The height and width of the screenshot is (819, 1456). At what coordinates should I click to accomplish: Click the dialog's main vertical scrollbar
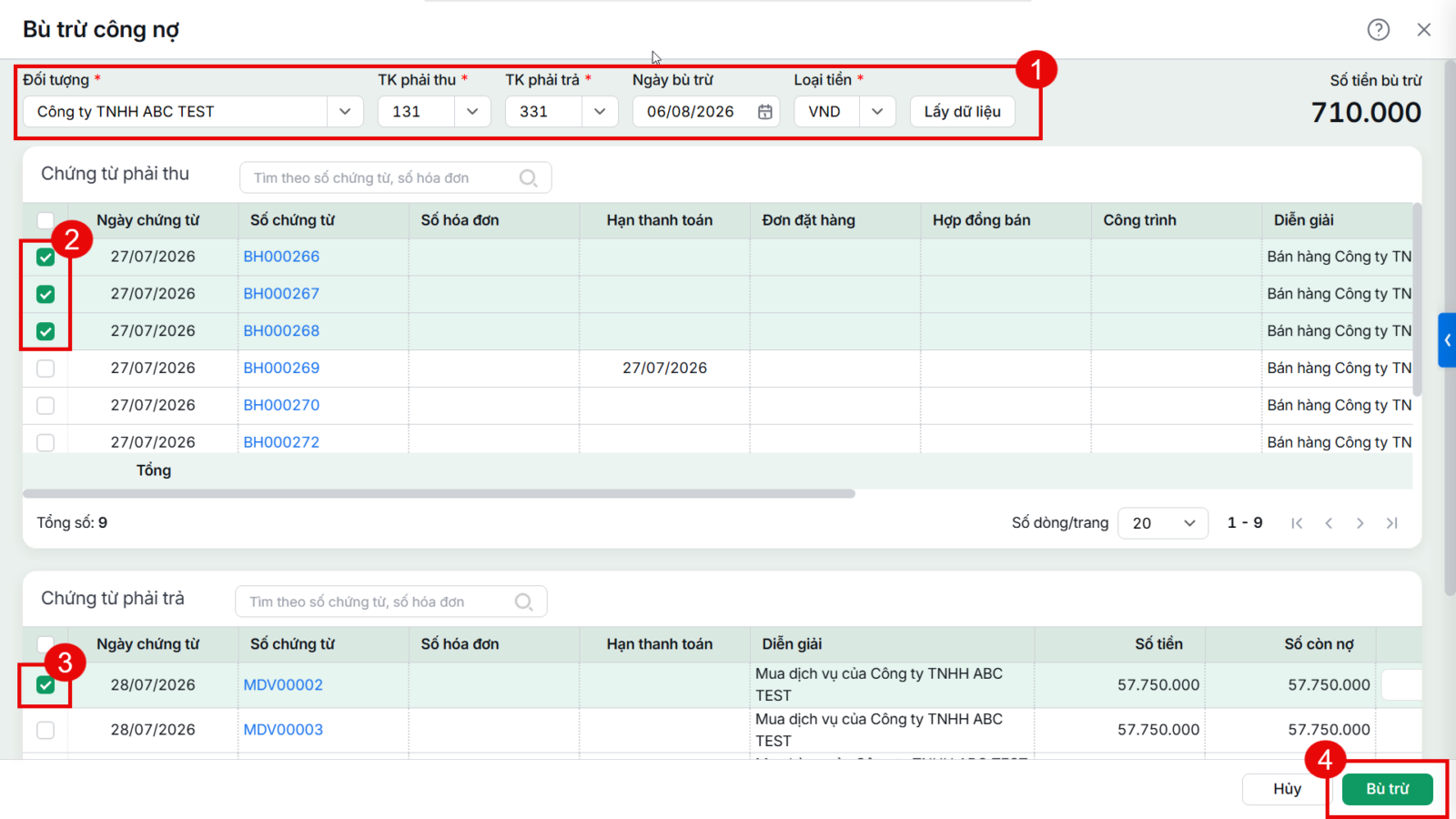tap(1450, 328)
